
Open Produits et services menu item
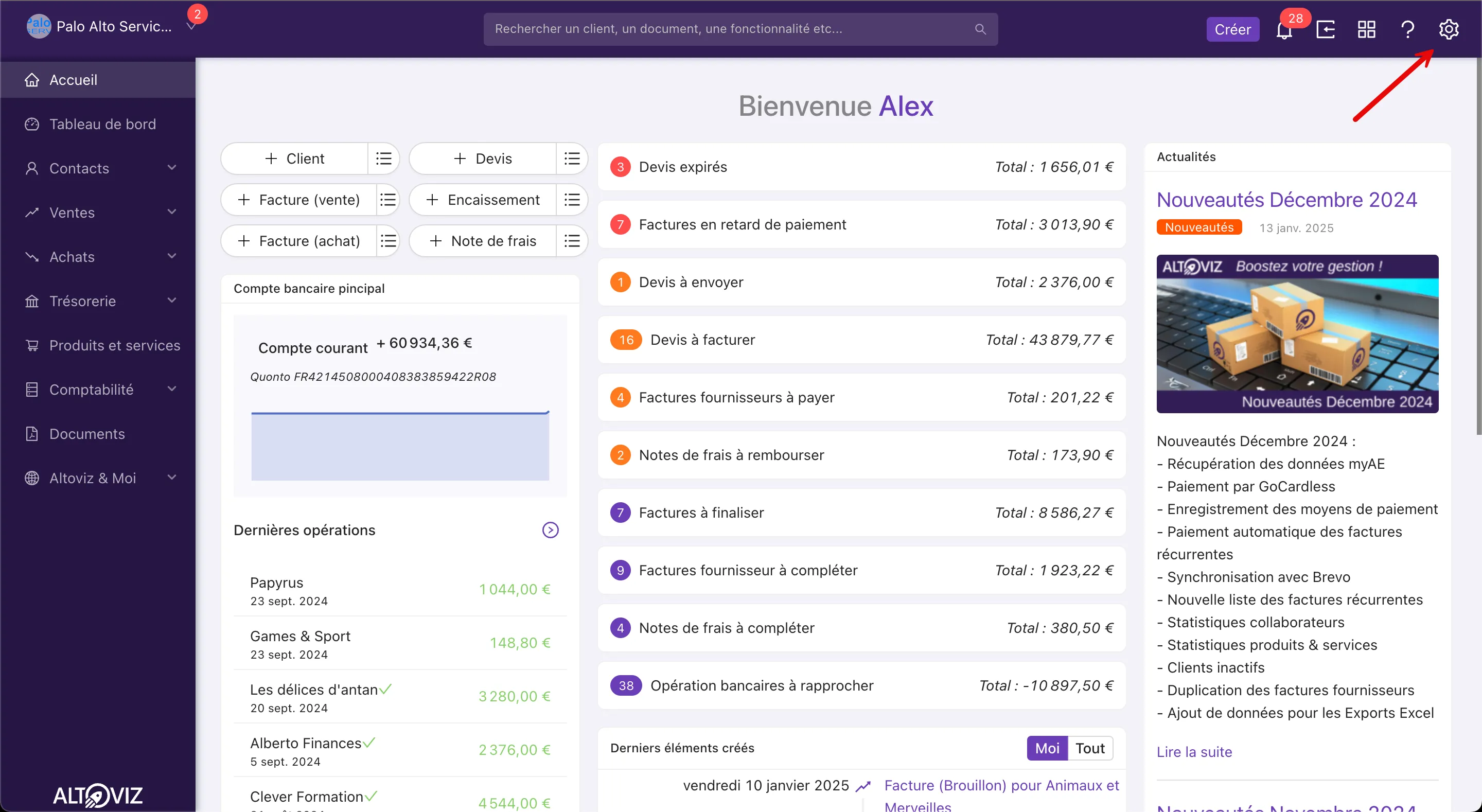[x=98, y=345]
